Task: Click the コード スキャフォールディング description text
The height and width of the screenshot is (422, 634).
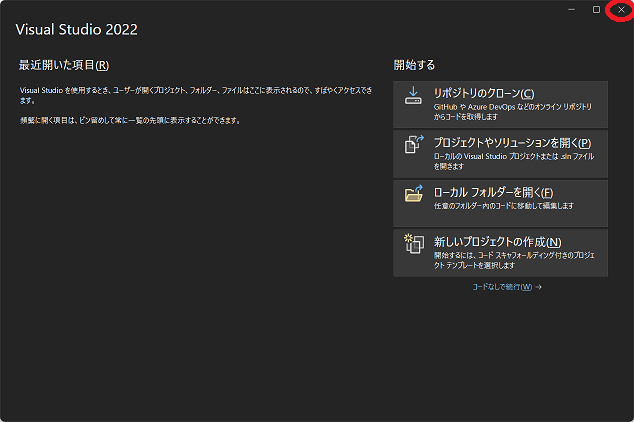Action: pyautogui.click(x=514, y=260)
